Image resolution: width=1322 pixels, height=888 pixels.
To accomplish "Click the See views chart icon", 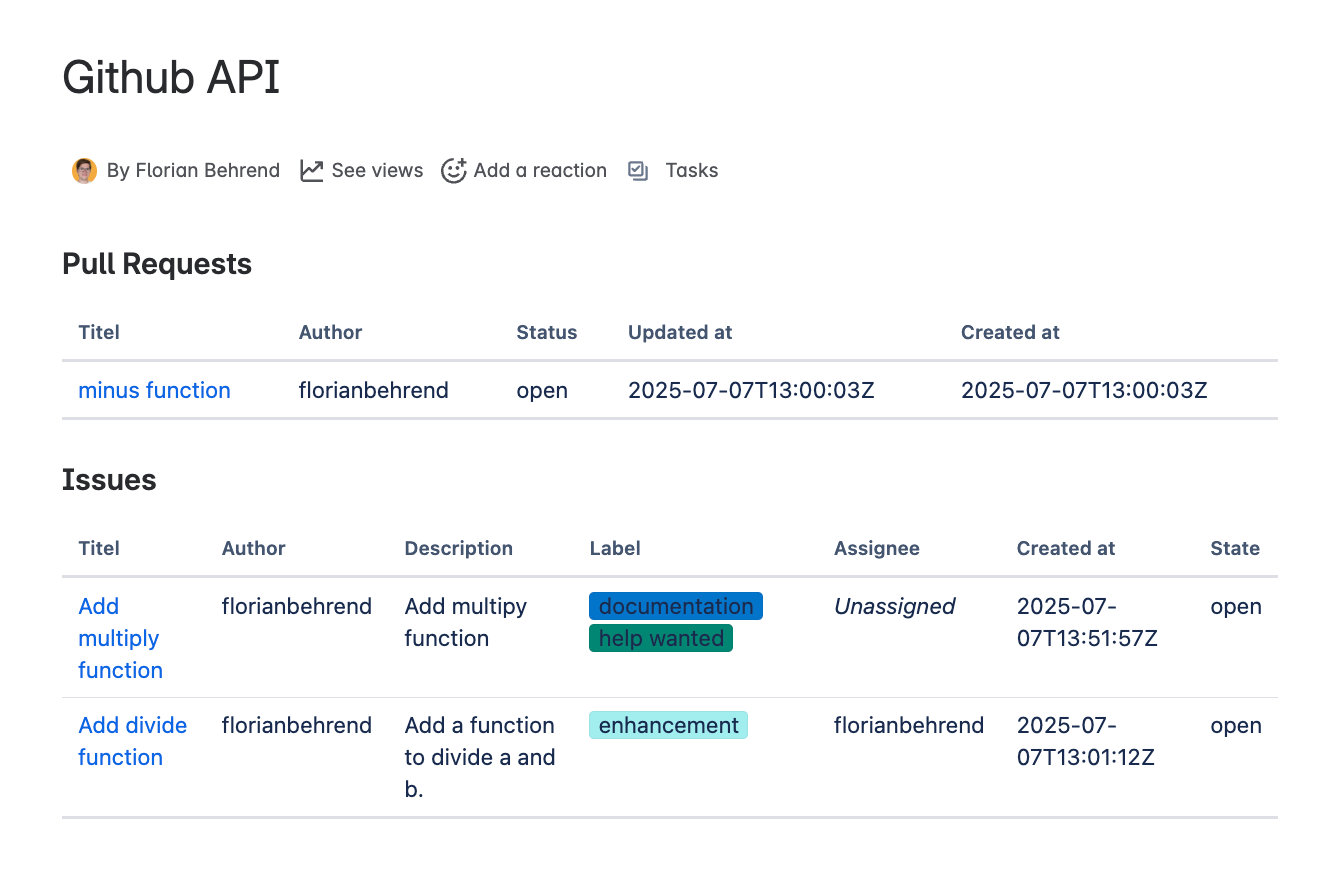I will point(311,170).
